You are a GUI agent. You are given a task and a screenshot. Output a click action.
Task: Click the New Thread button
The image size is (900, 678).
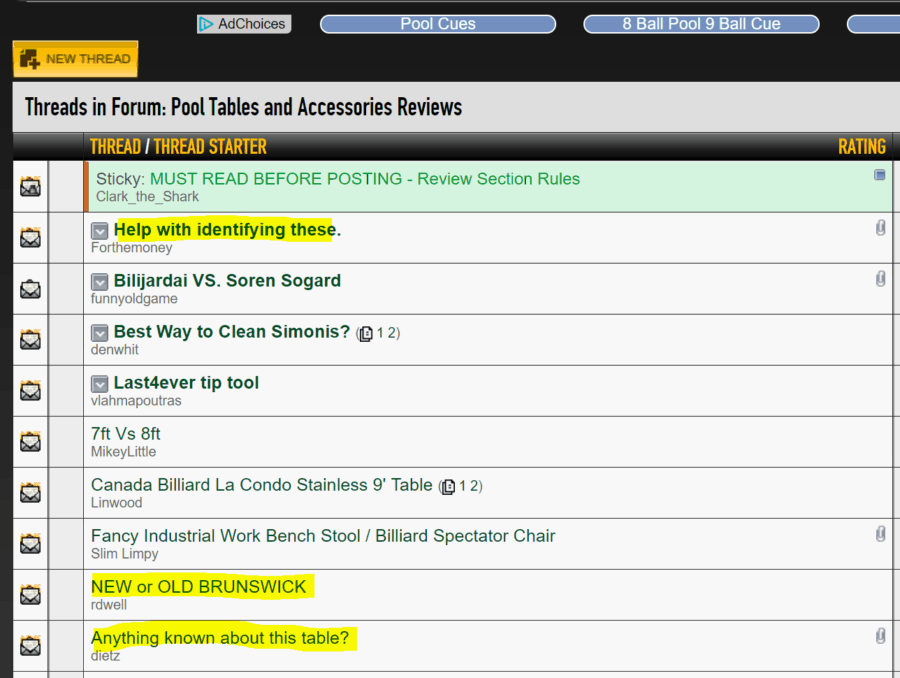click(x=75, y=59)
